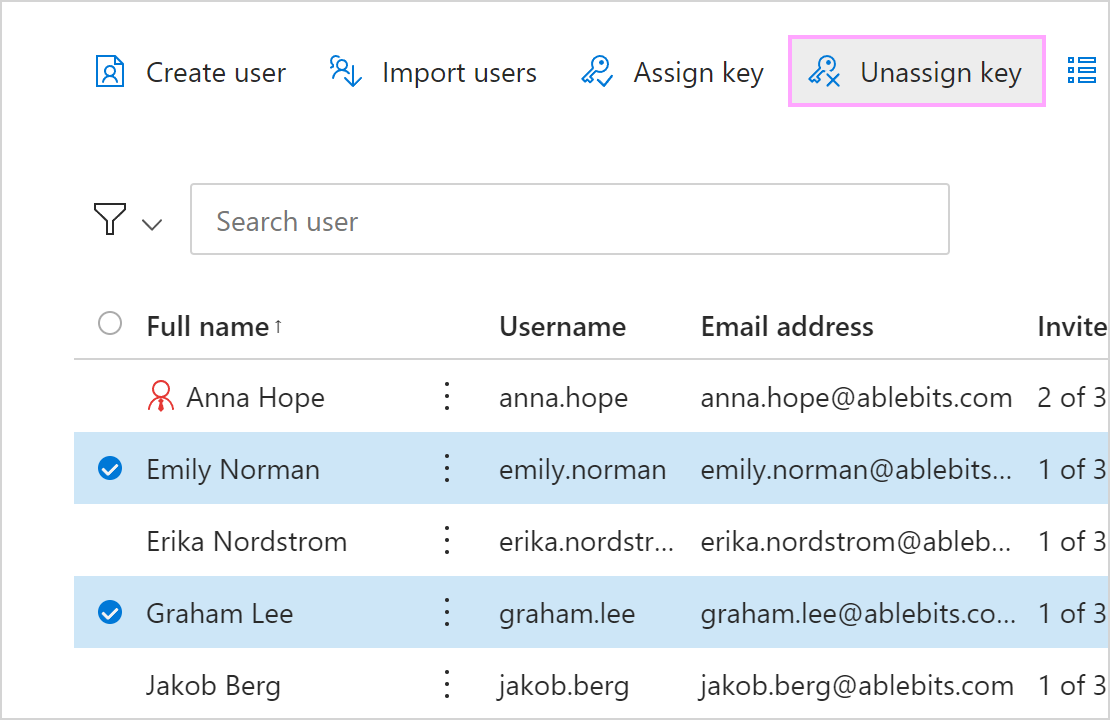Select the Anna Hope name
Image resolution: width=1110 pixels, height=720 pixels.
click(256, 398)
